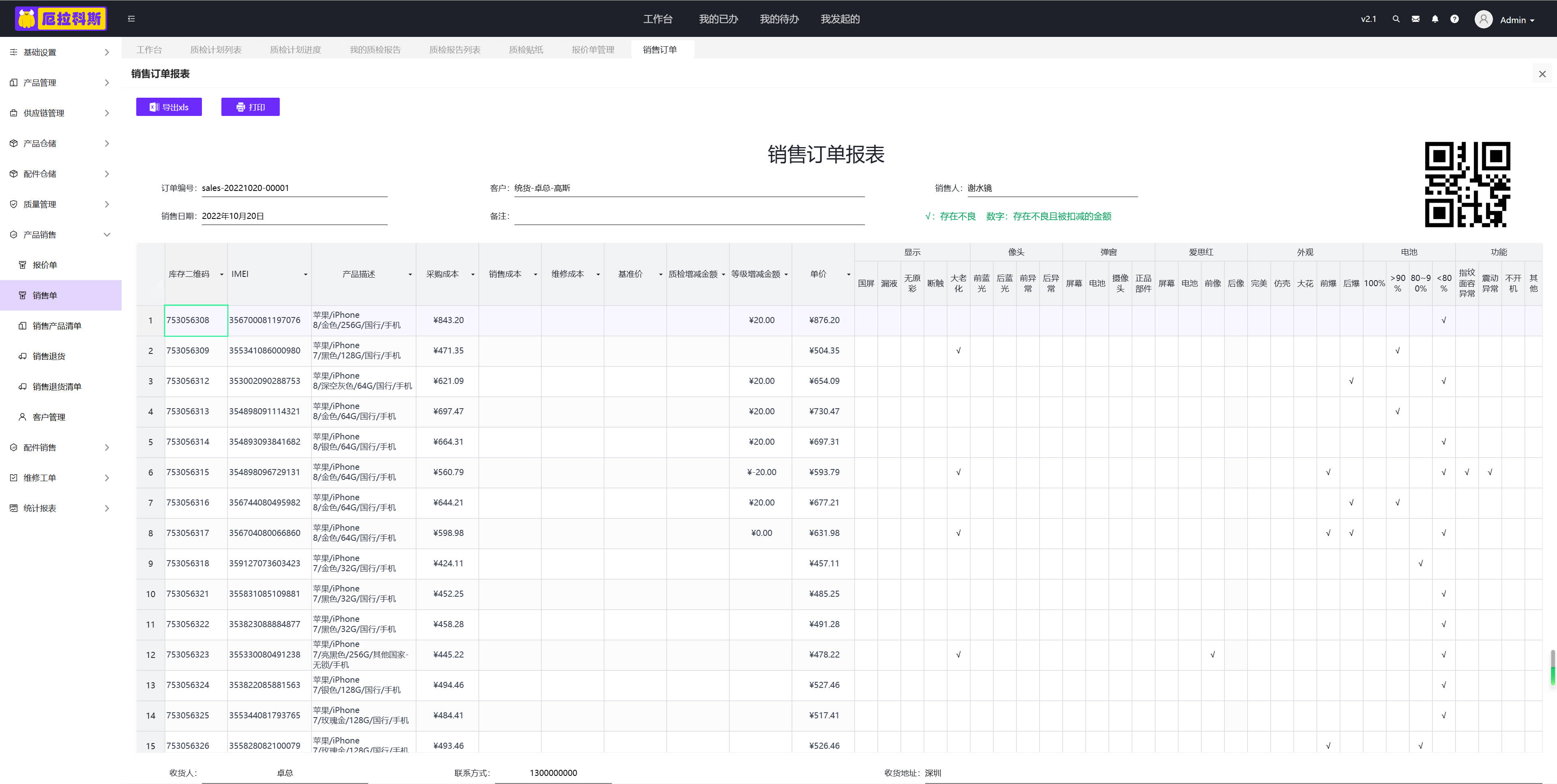Open the help question mark icon
Viewport: 1557px width, 784px height.
coord(1454,19)
